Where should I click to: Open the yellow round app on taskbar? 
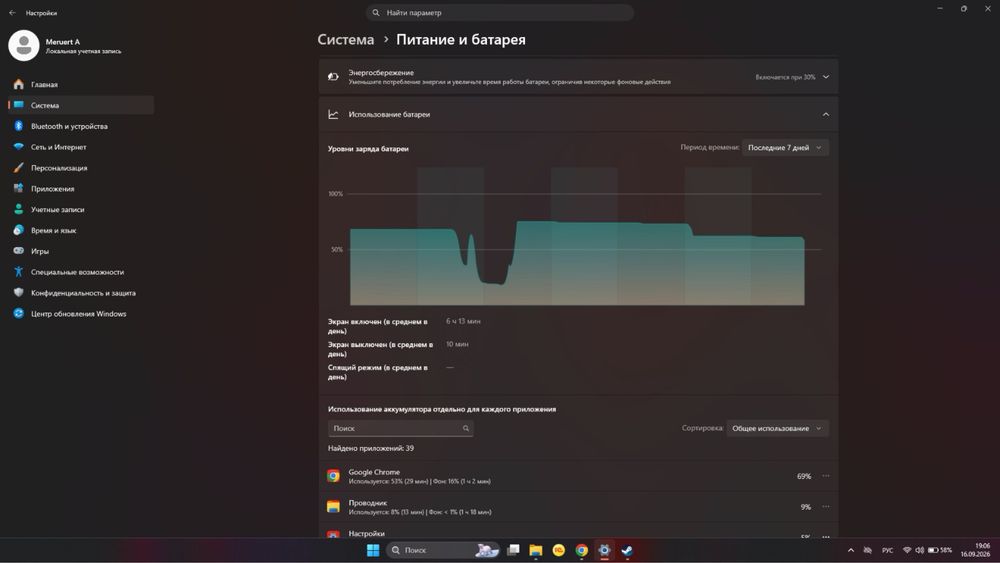coord(559,550)
